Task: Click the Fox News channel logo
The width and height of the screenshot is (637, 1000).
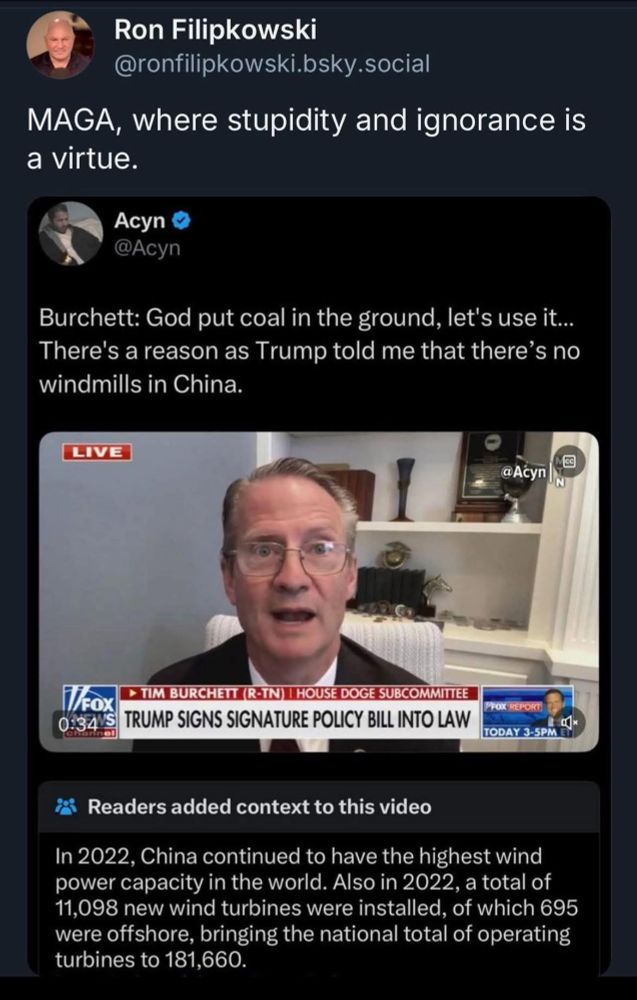Action: [90, 712]
